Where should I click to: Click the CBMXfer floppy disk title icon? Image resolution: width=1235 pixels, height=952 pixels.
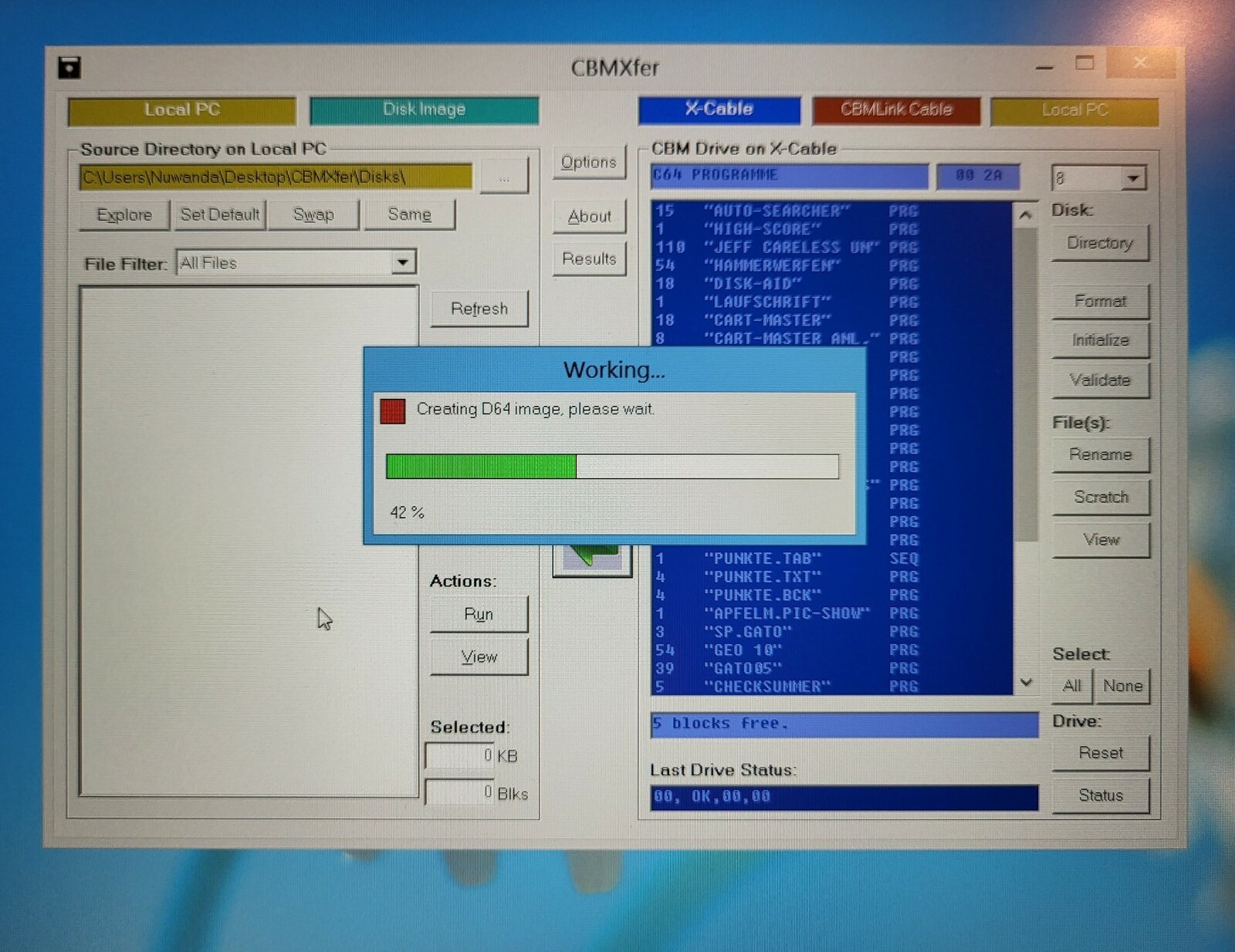pos(69,67)
